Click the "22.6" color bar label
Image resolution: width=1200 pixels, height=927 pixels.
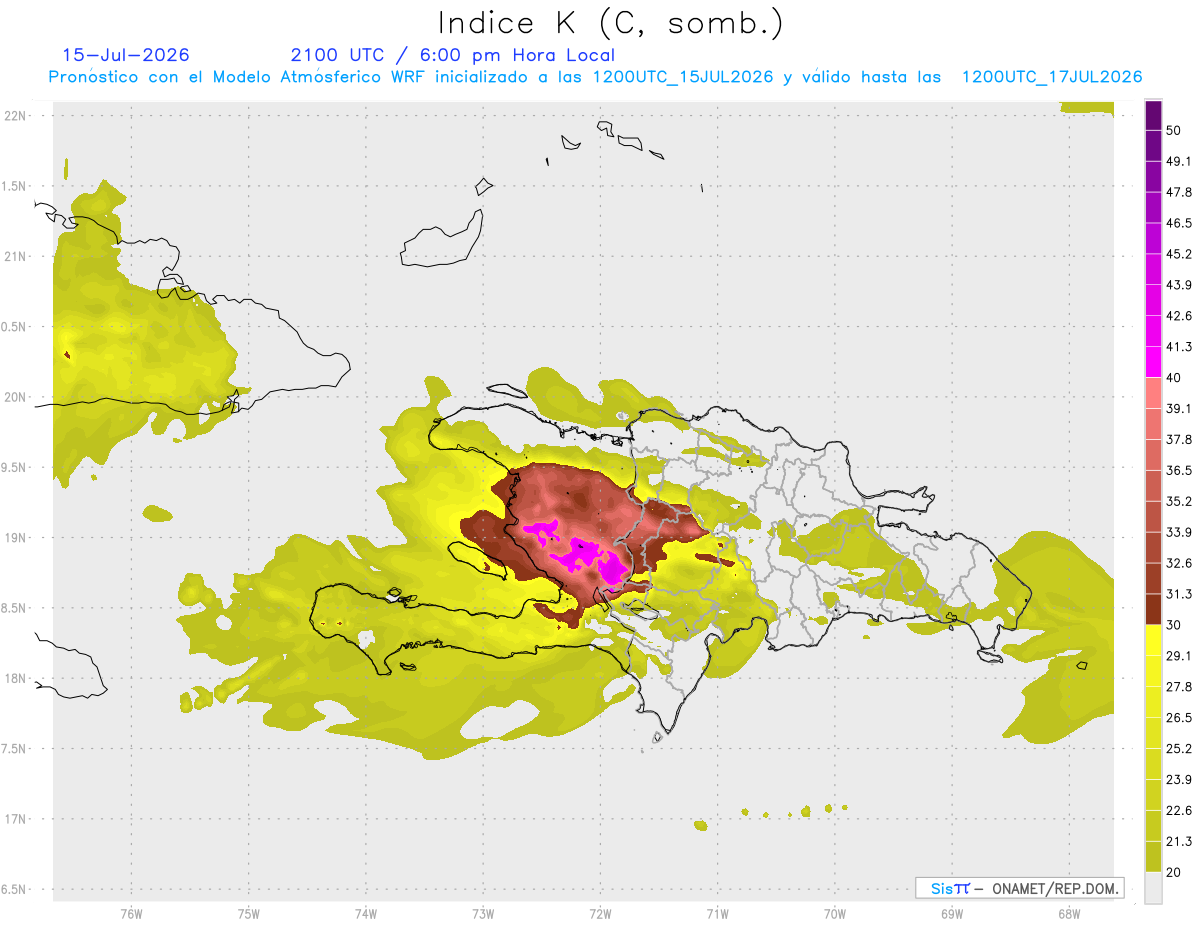click(x=1179, y=811)
